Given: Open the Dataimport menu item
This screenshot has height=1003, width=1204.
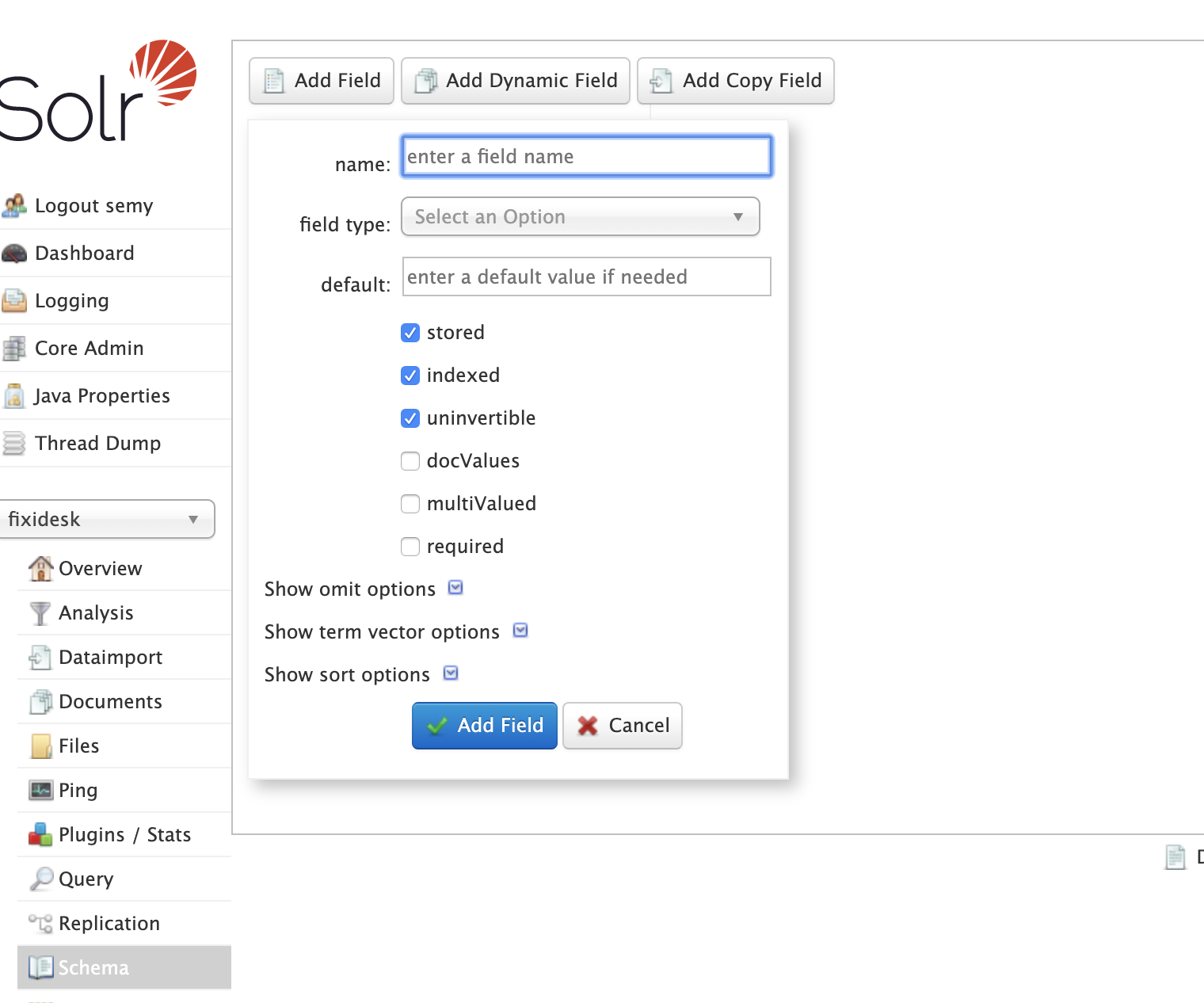Looking at the screenshot, I should [110, 658].
